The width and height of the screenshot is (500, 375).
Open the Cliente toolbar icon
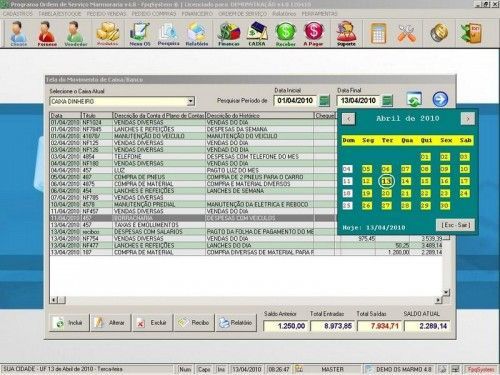click(18, 33)
